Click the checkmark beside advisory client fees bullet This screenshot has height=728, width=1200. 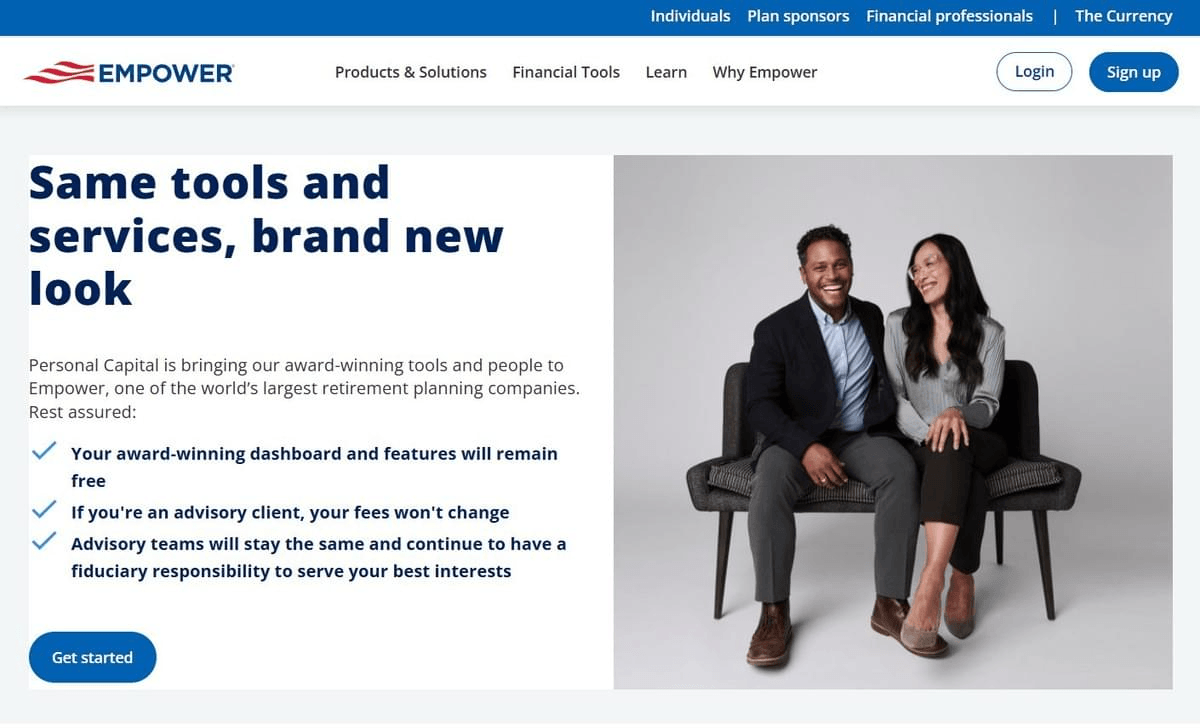coord(43,510)
